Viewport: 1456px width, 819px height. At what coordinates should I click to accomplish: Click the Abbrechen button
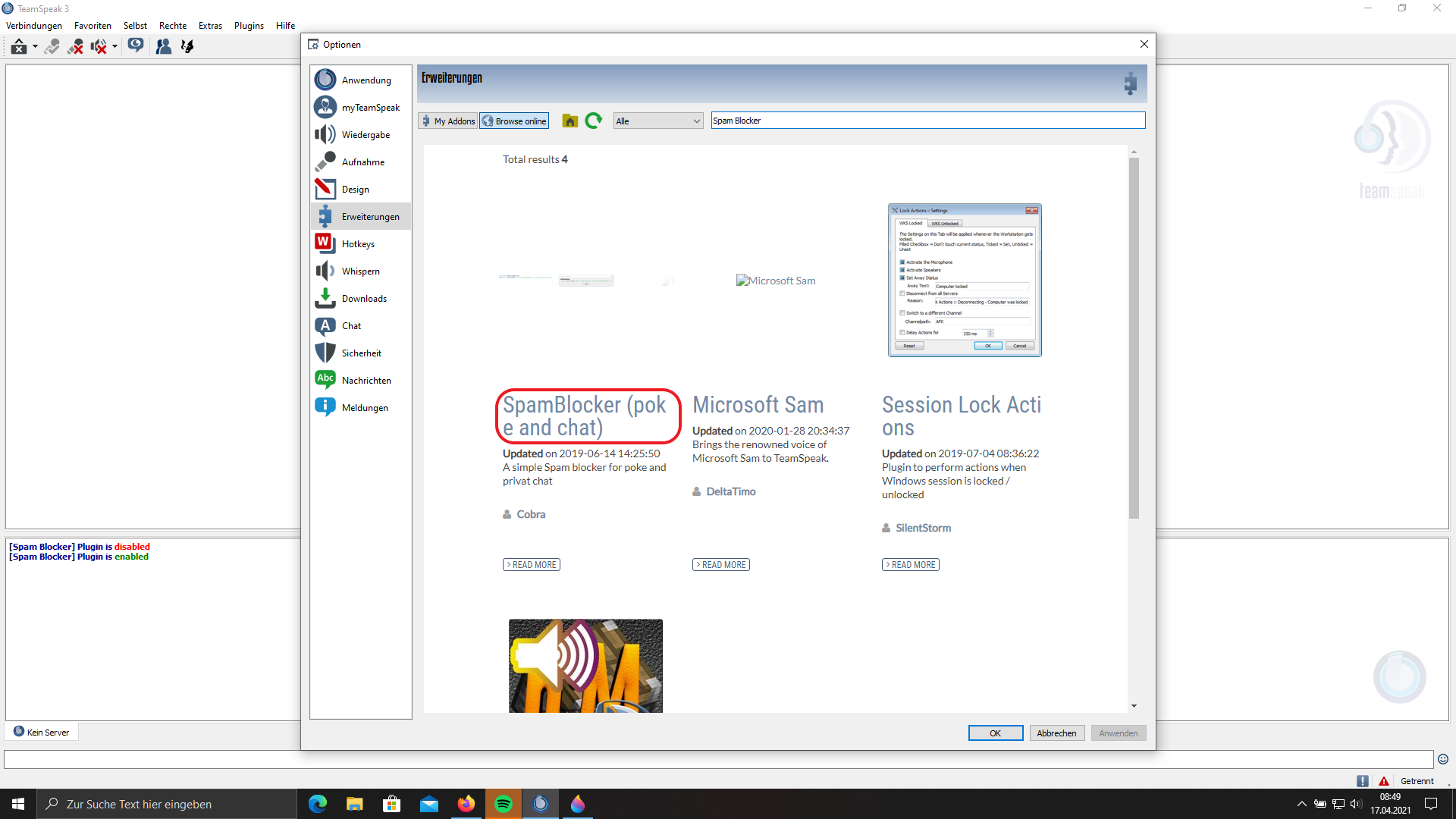(1056, 733)
